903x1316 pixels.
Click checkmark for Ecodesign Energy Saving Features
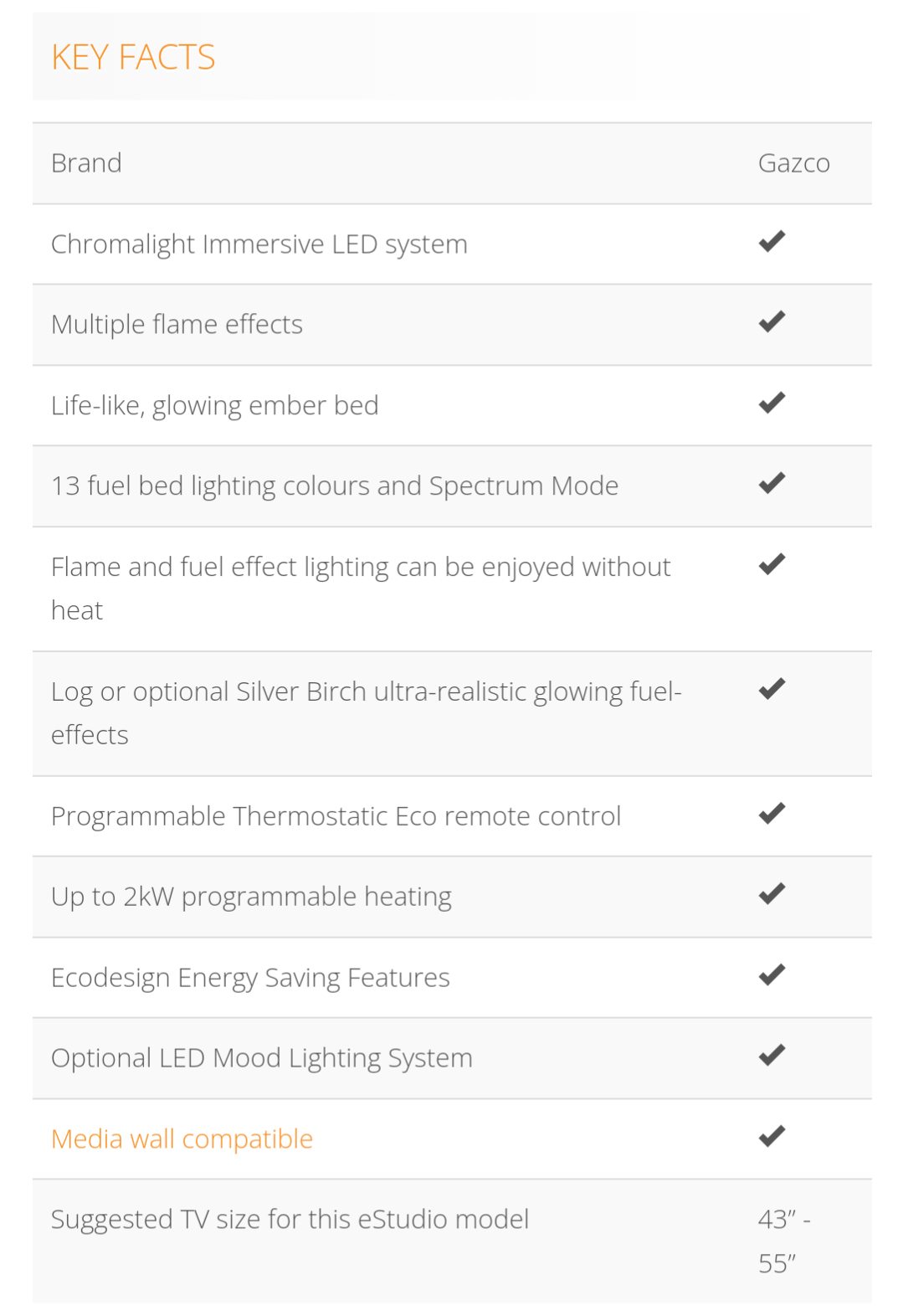(772, 975)
